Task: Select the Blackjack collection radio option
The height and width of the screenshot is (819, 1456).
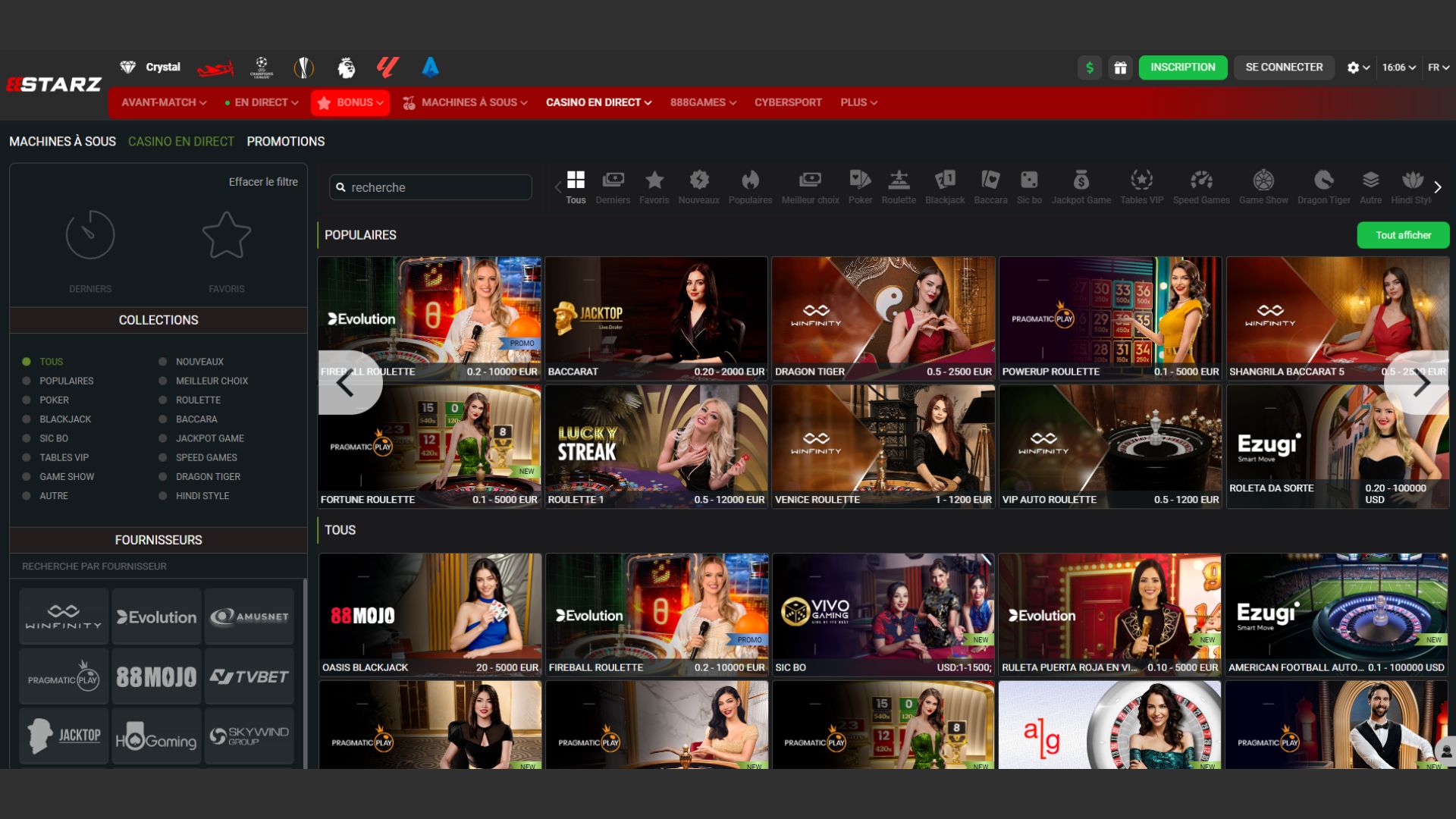Action: click(27, 419)
